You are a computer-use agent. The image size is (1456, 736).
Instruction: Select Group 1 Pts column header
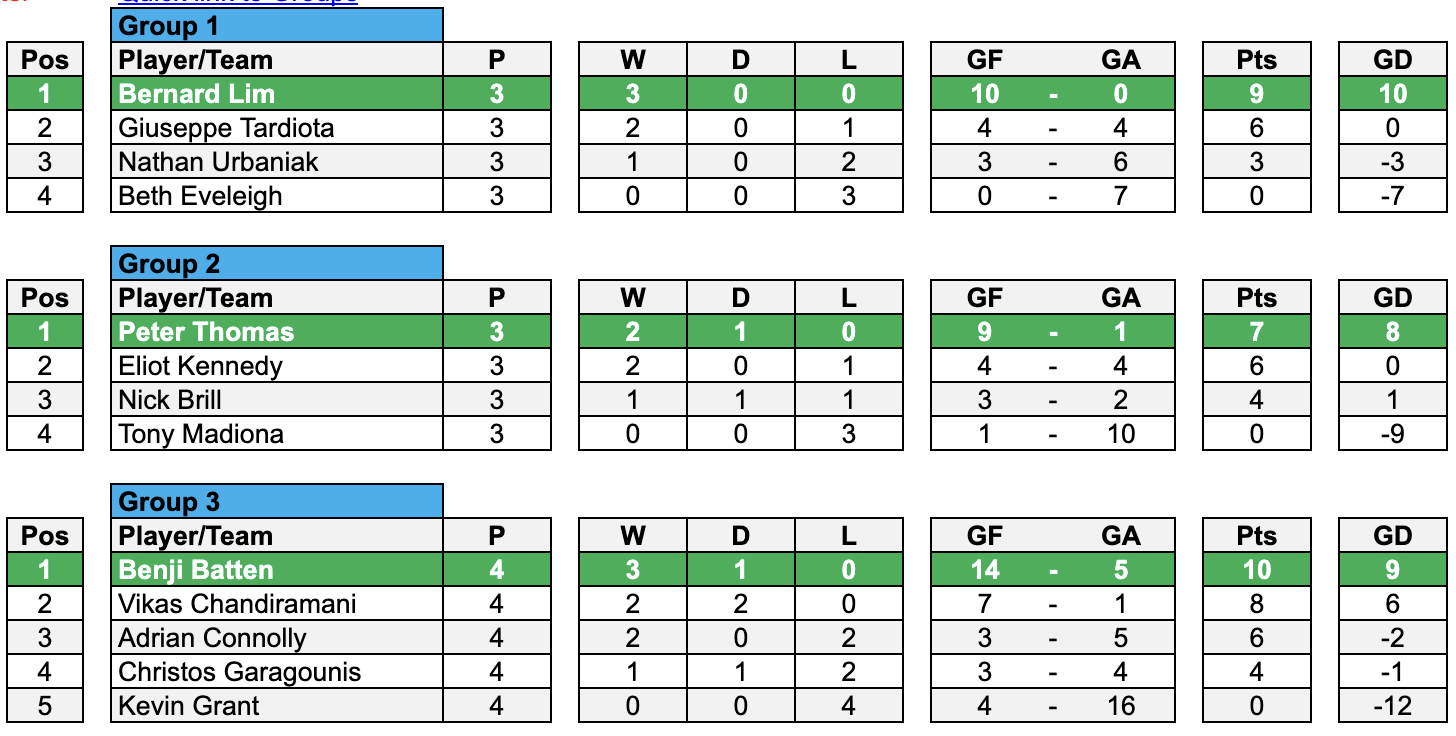coord(1257,60)
